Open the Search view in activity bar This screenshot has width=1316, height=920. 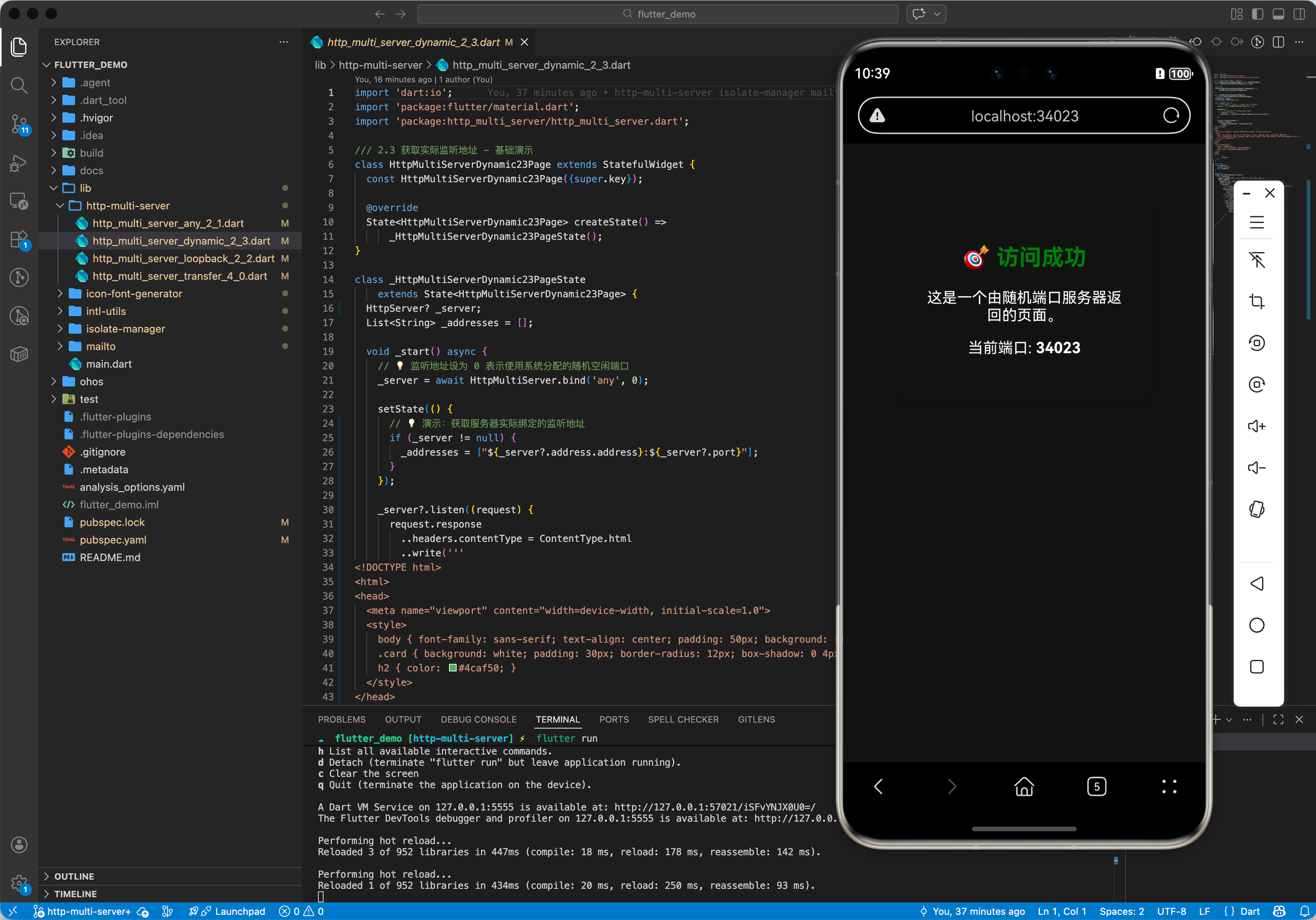point(19,86)
